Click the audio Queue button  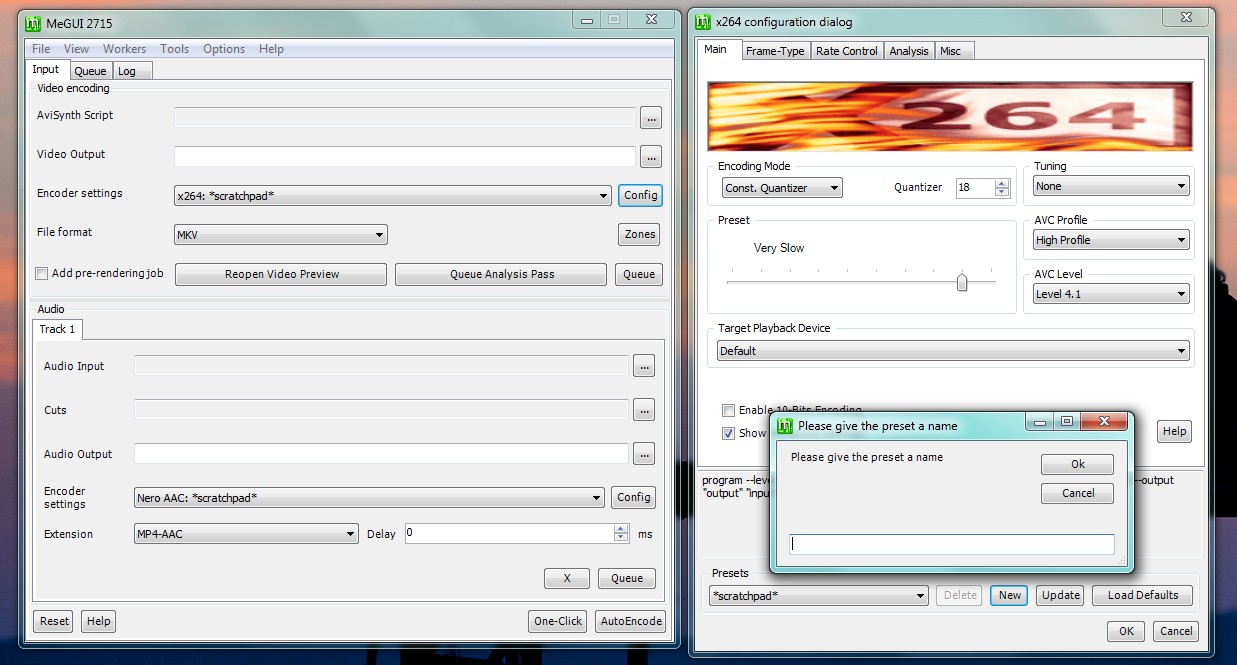[627, 578]
